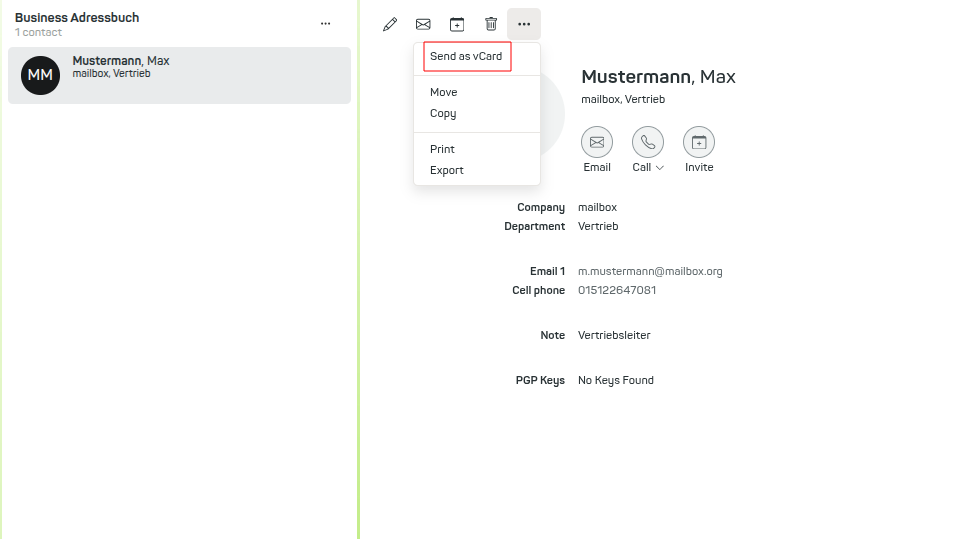
Task: Click the Business Adressbuch heading
Action: tap(77, 18)
